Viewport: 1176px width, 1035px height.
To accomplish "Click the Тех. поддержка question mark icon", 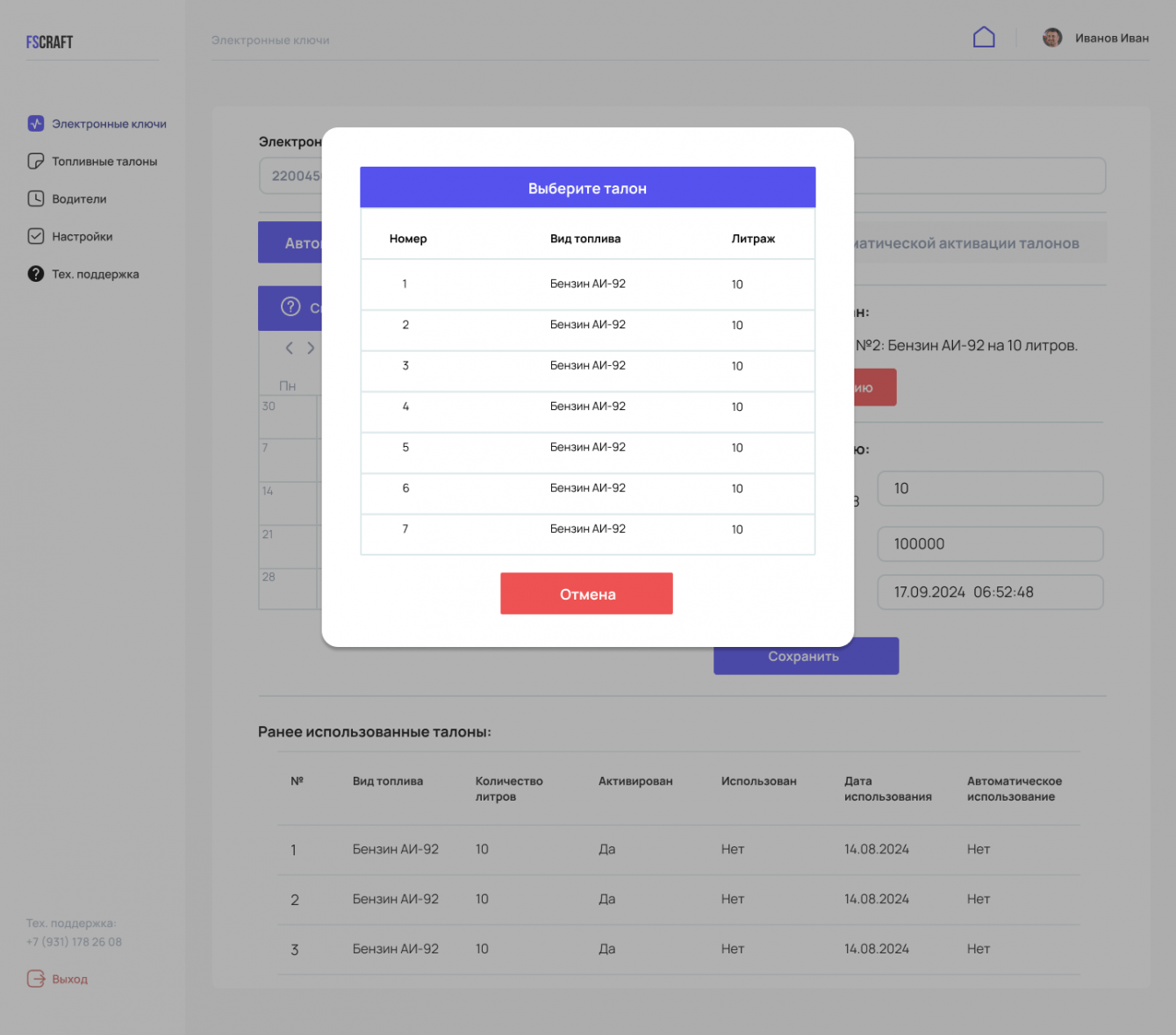I will point(35,274).
